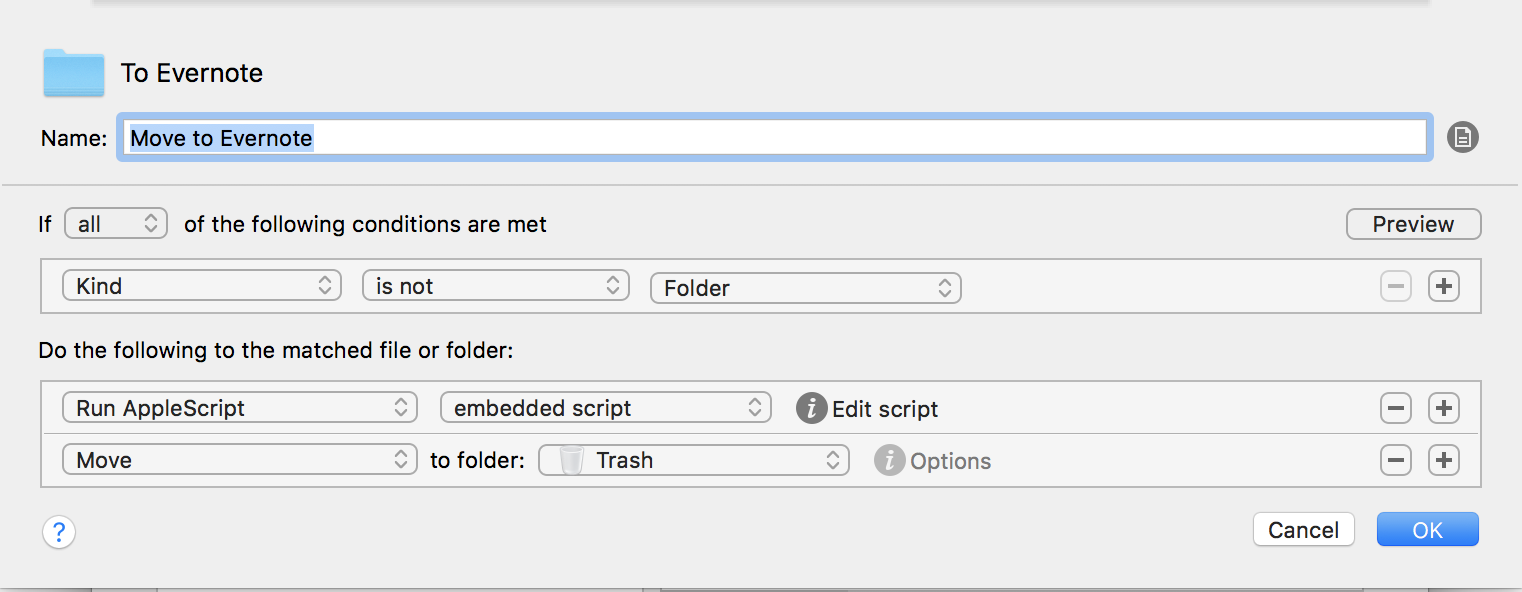Image resolution: width=1522 pixels, height=592 pixels.
Task: Open the Trash destination folder dropdown
Action: click(x=694, y=460)
